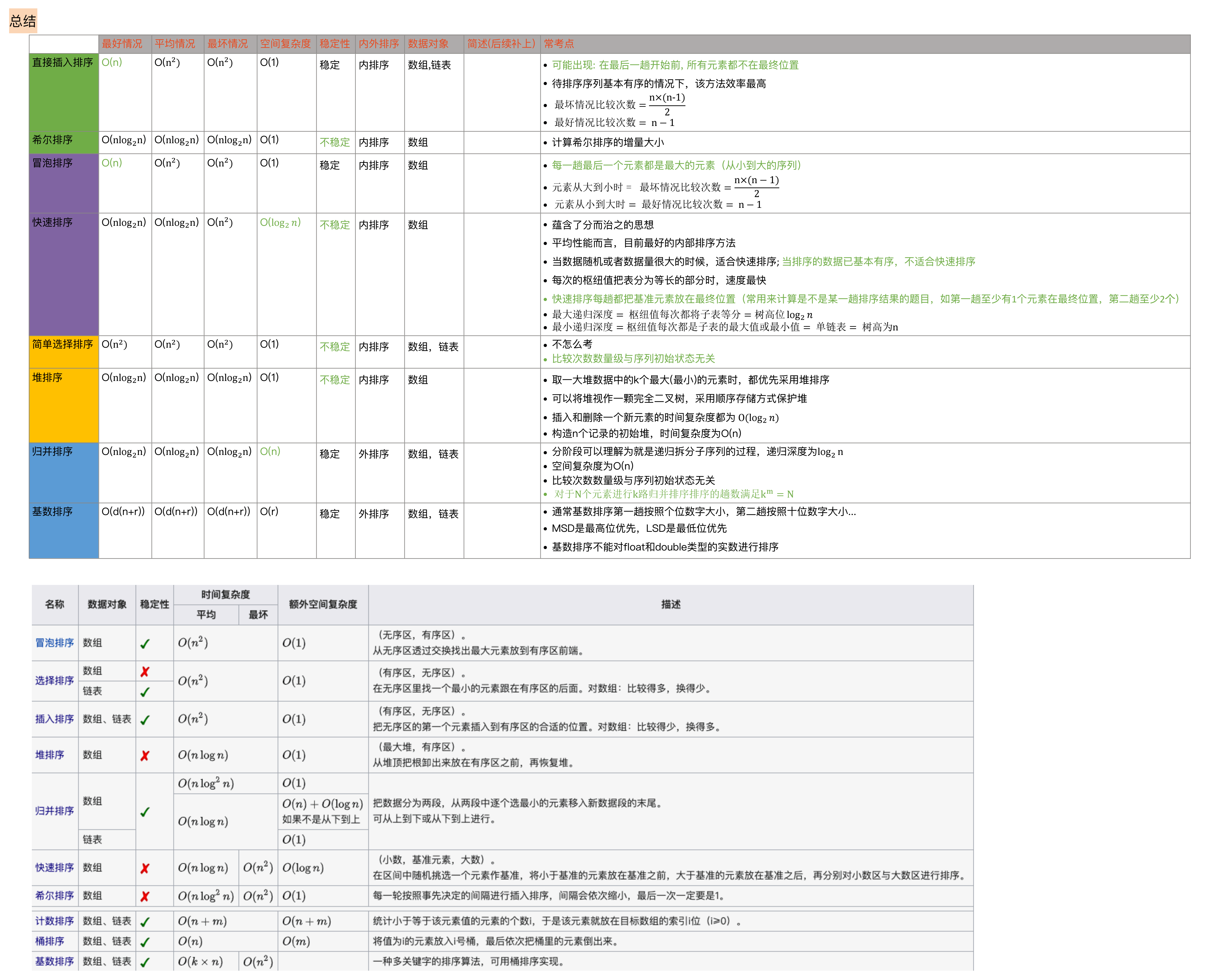
Task: Open the 选择排序 link
Action: (54, 680)
